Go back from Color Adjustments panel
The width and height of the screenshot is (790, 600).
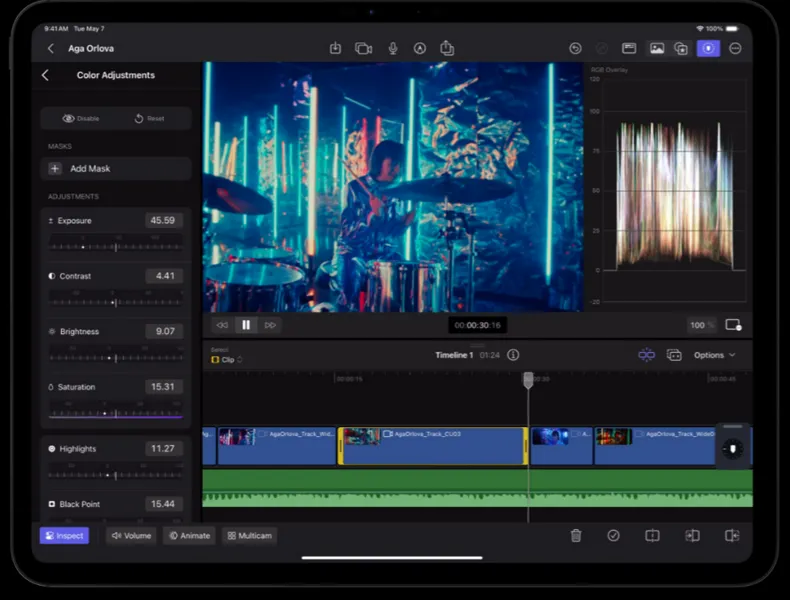45,75
